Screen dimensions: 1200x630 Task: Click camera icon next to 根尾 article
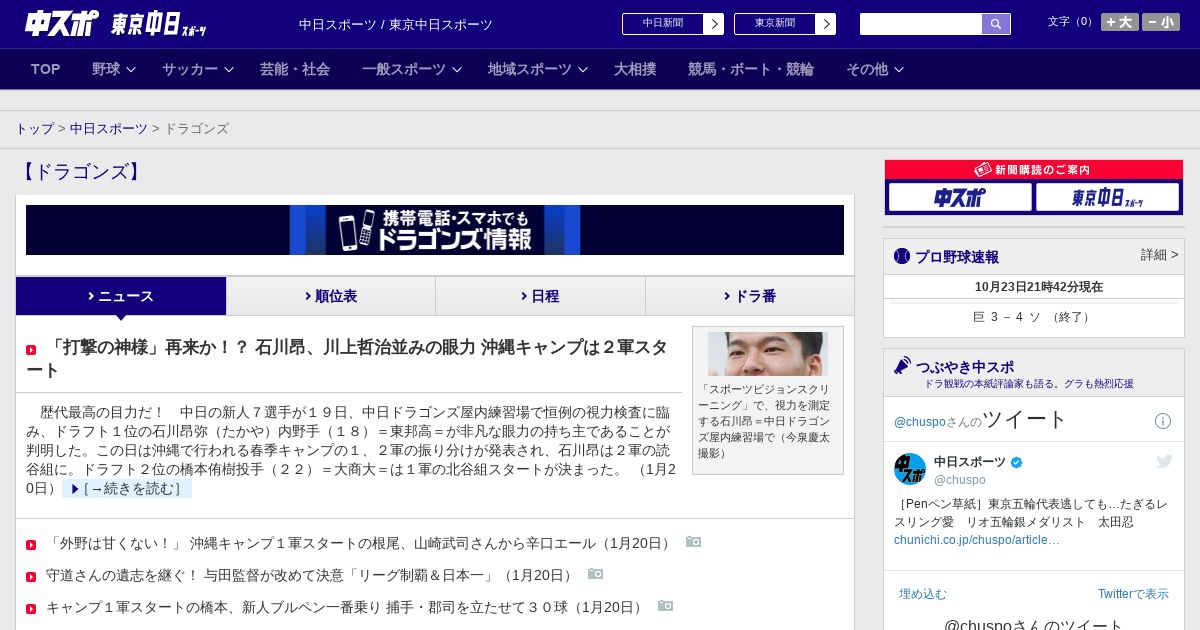(694, 542)
